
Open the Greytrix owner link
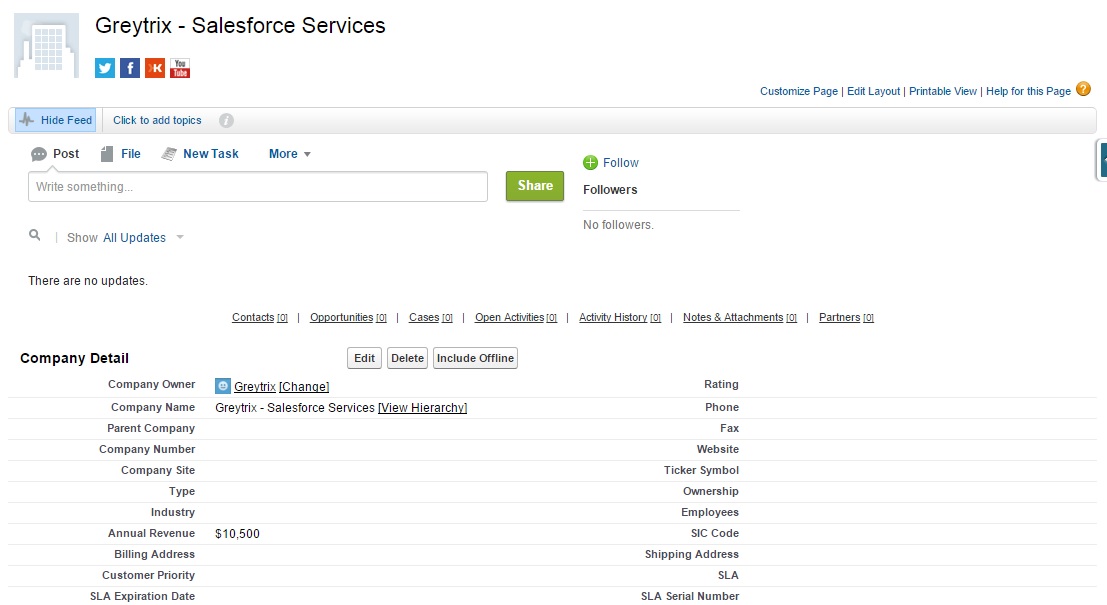(255, 387)
